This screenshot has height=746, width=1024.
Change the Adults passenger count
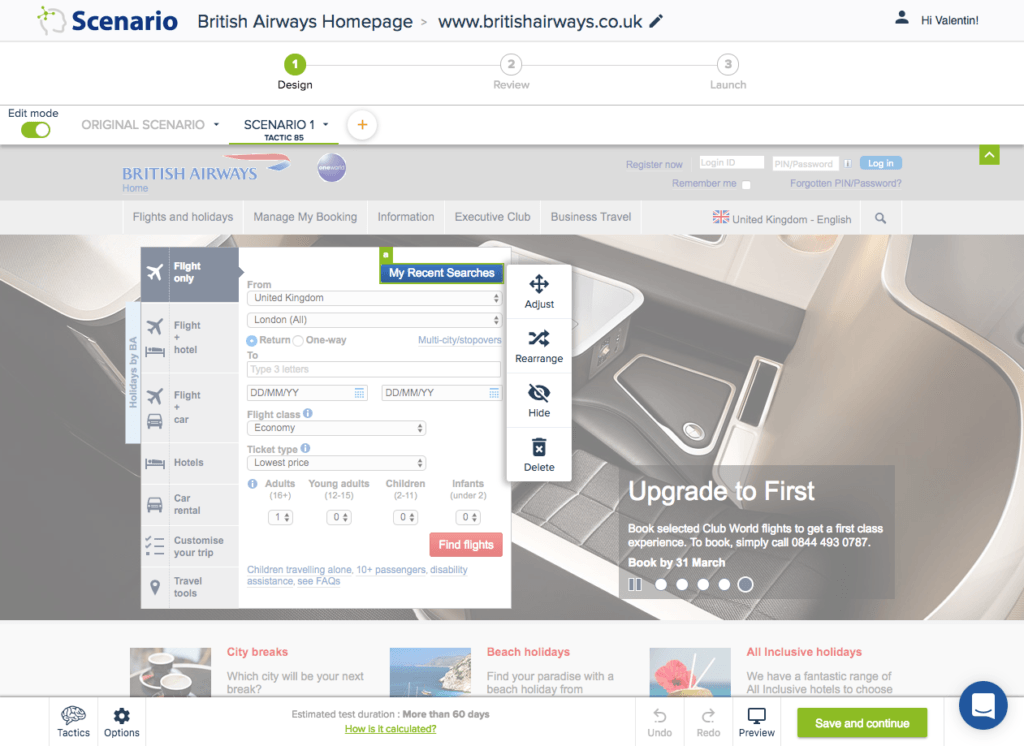pyautogui.click(x=280, y=517)
